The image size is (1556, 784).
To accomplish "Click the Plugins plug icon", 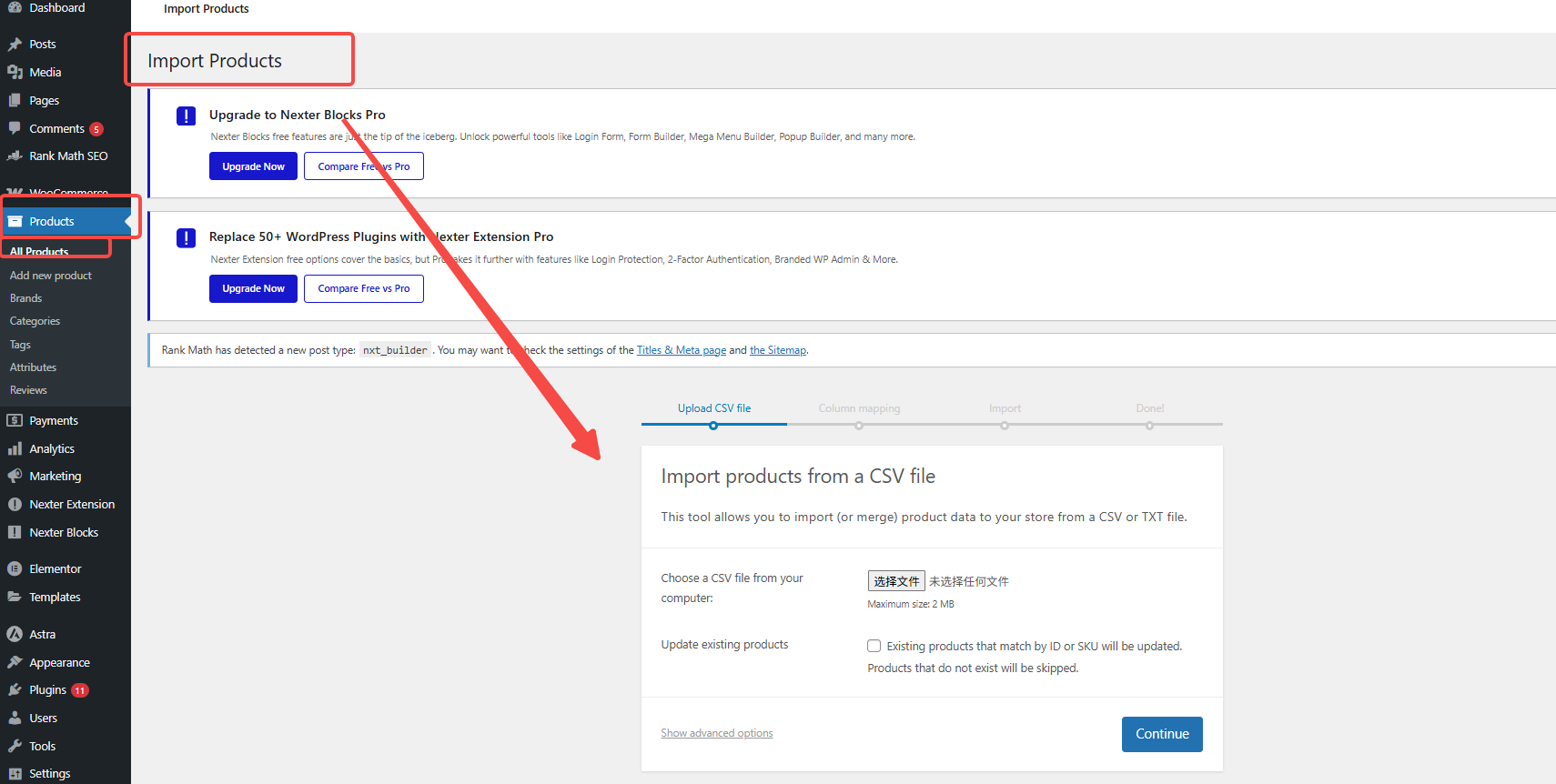I will (15, 690).
